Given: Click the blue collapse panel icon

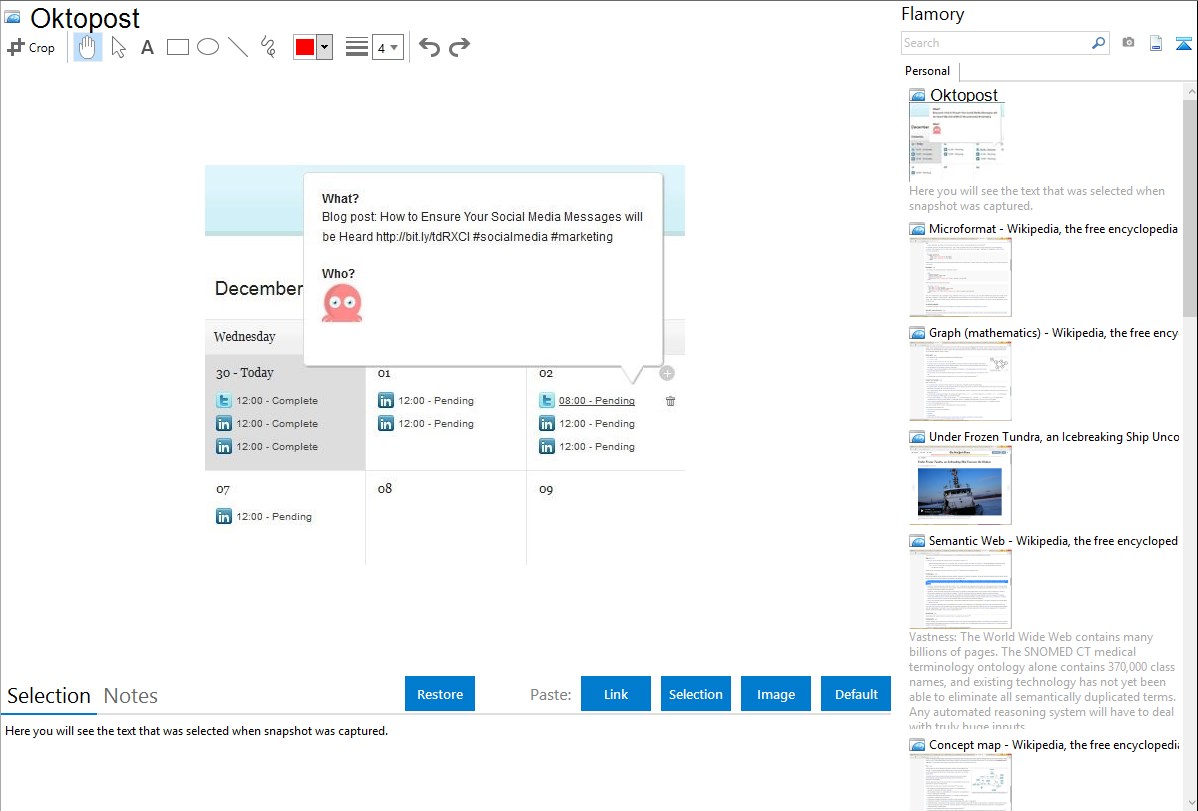Looking at the screenshot, I should coord(1183,43).
